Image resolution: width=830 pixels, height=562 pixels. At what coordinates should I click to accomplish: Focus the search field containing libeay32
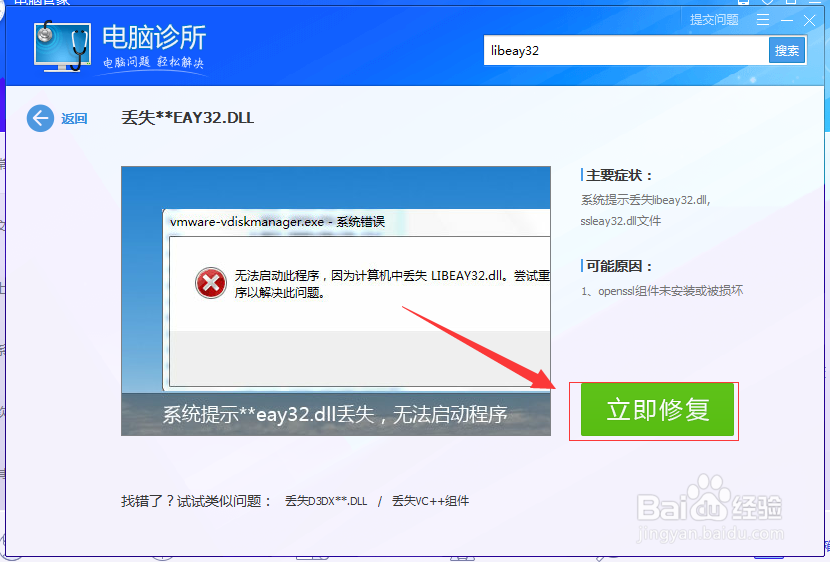pos(626,51)
